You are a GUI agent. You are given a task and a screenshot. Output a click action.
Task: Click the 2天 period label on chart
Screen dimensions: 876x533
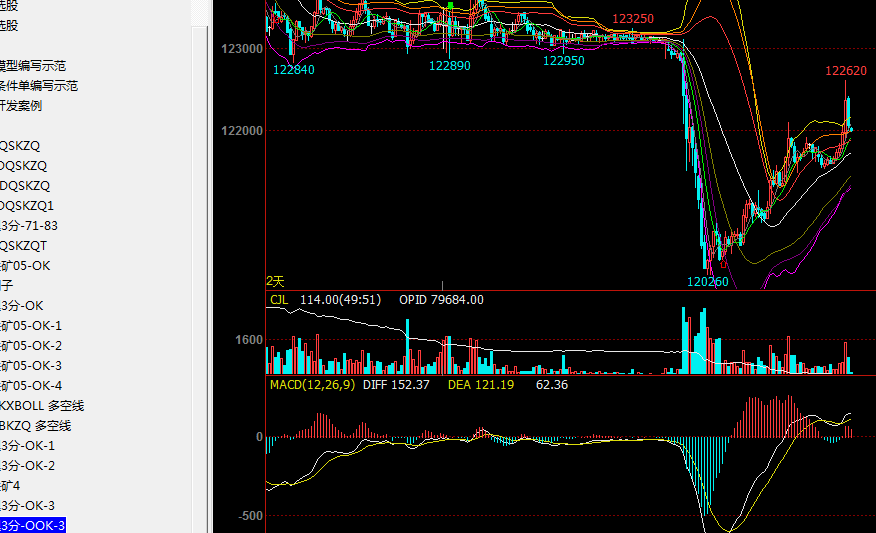pyautogui.click(x=275, y=282)
